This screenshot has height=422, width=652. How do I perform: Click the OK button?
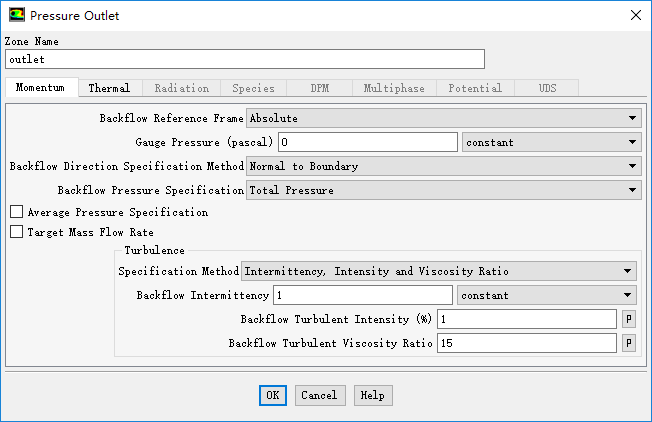273,395
